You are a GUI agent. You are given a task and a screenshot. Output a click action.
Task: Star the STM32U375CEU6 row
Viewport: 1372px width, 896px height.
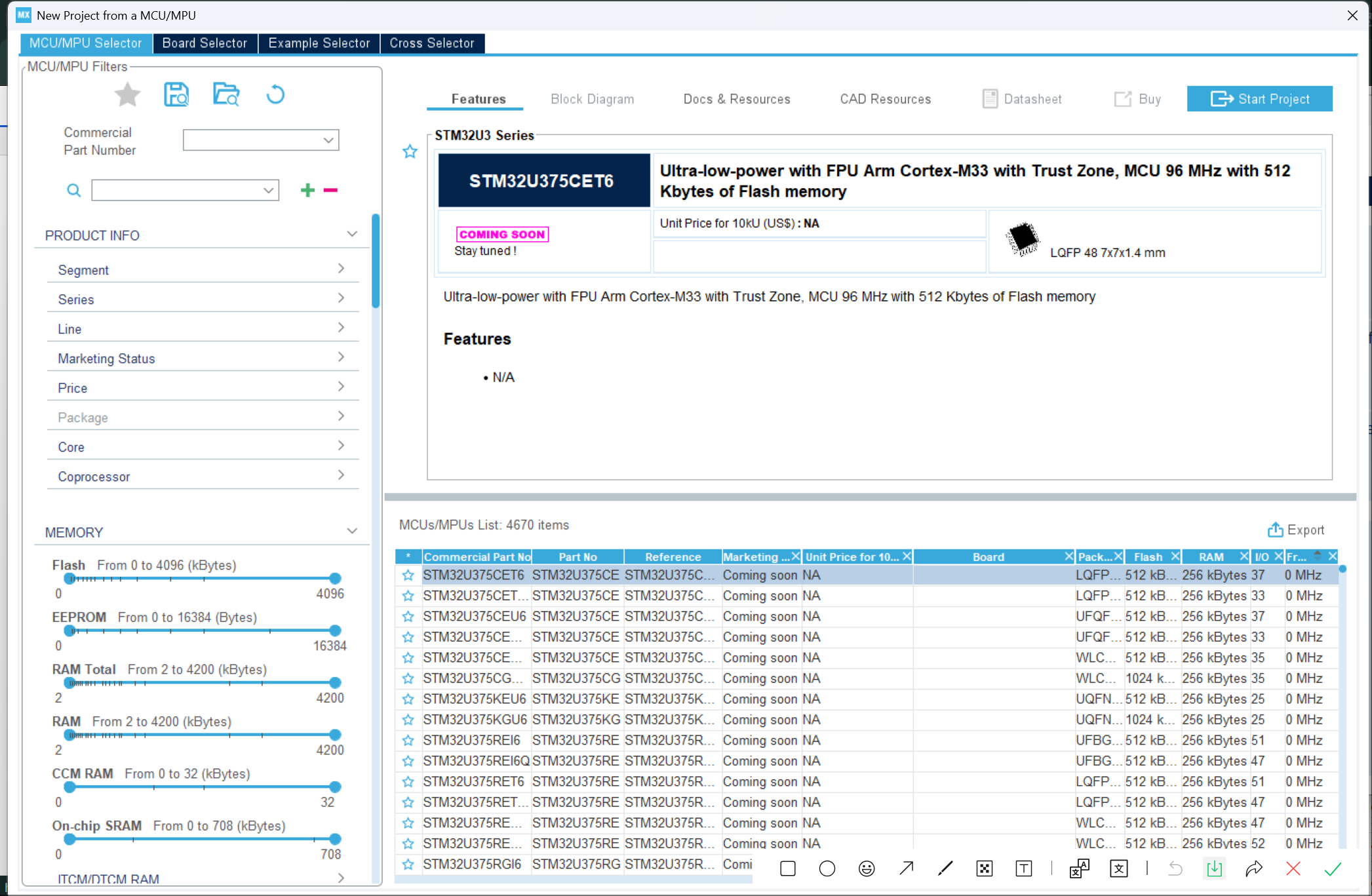tap(408, 616)
